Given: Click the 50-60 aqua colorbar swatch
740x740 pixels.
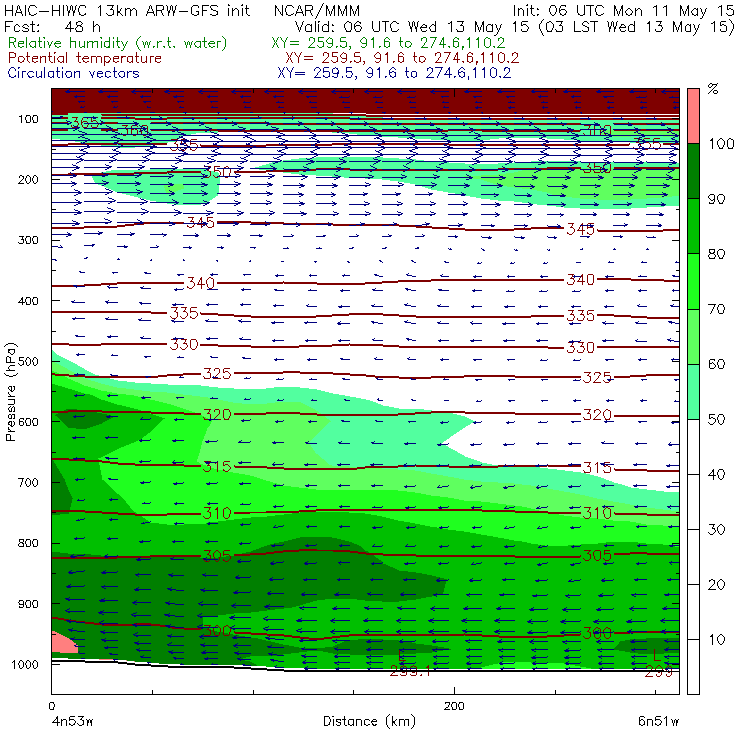Looking at the screenshot, I should [x=693, y=392].
